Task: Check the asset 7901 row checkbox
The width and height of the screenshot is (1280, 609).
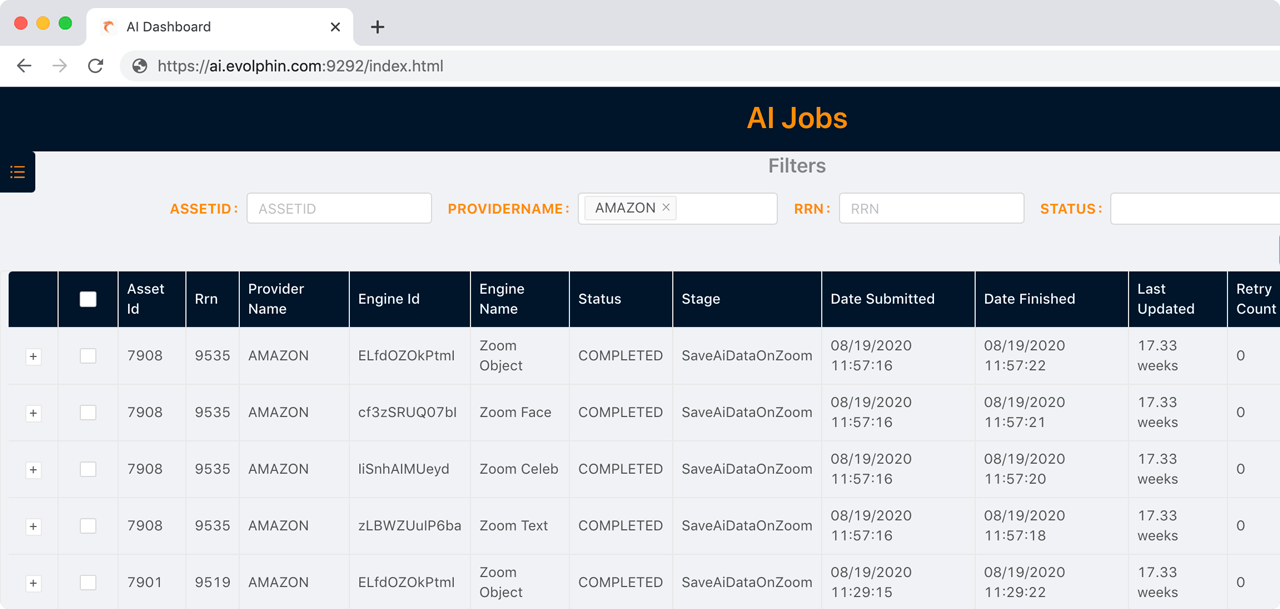Action: (88, 582)
